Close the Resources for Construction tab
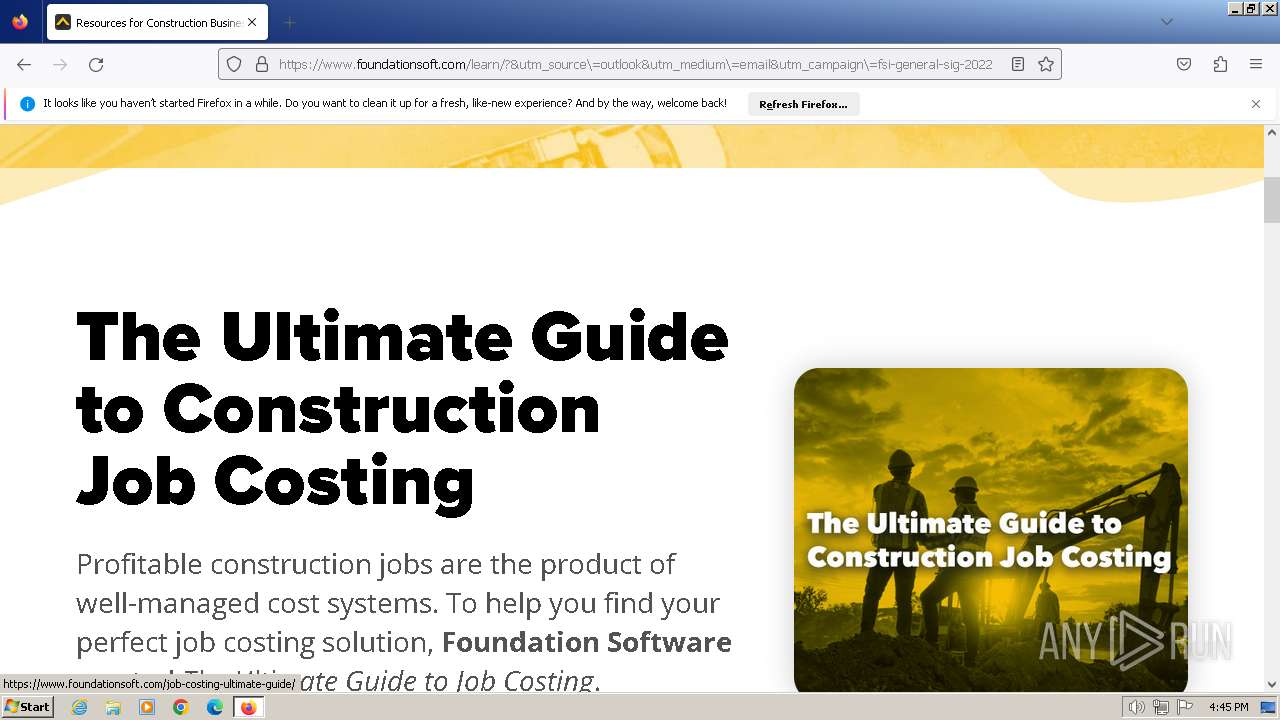Viewport: 1280px width, 720px height. 252,22
